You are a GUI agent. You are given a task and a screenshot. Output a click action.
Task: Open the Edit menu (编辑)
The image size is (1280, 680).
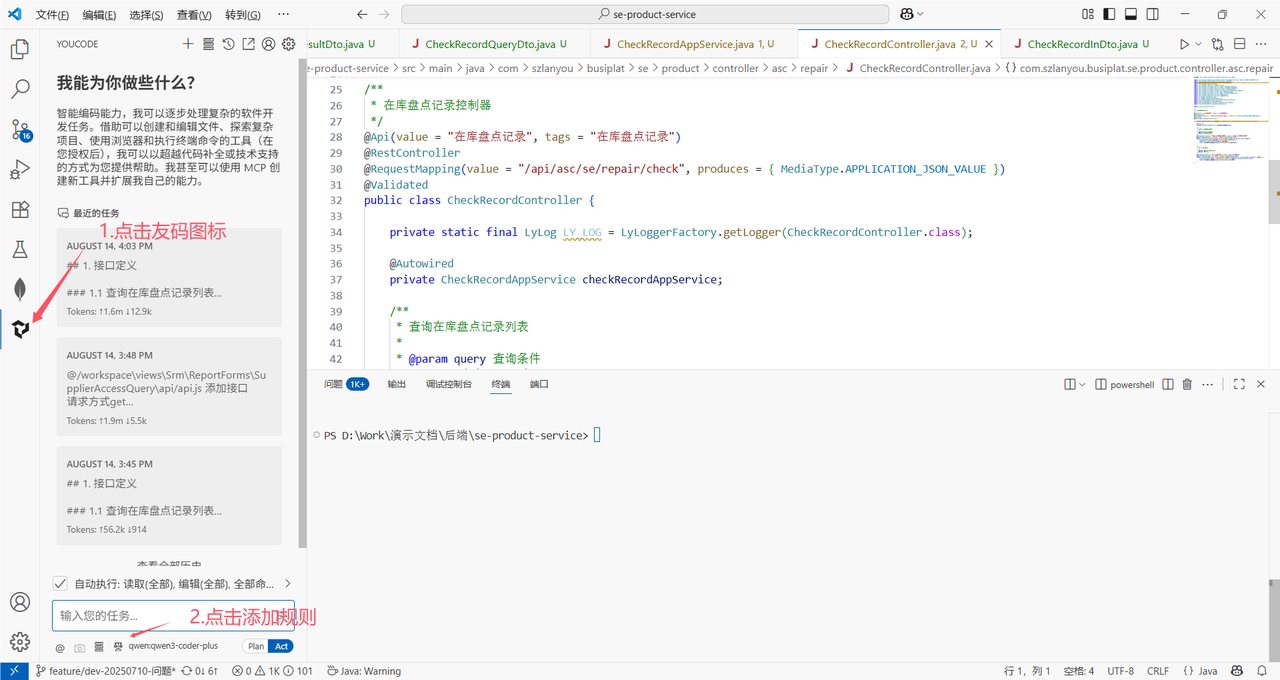coord(99,15)
